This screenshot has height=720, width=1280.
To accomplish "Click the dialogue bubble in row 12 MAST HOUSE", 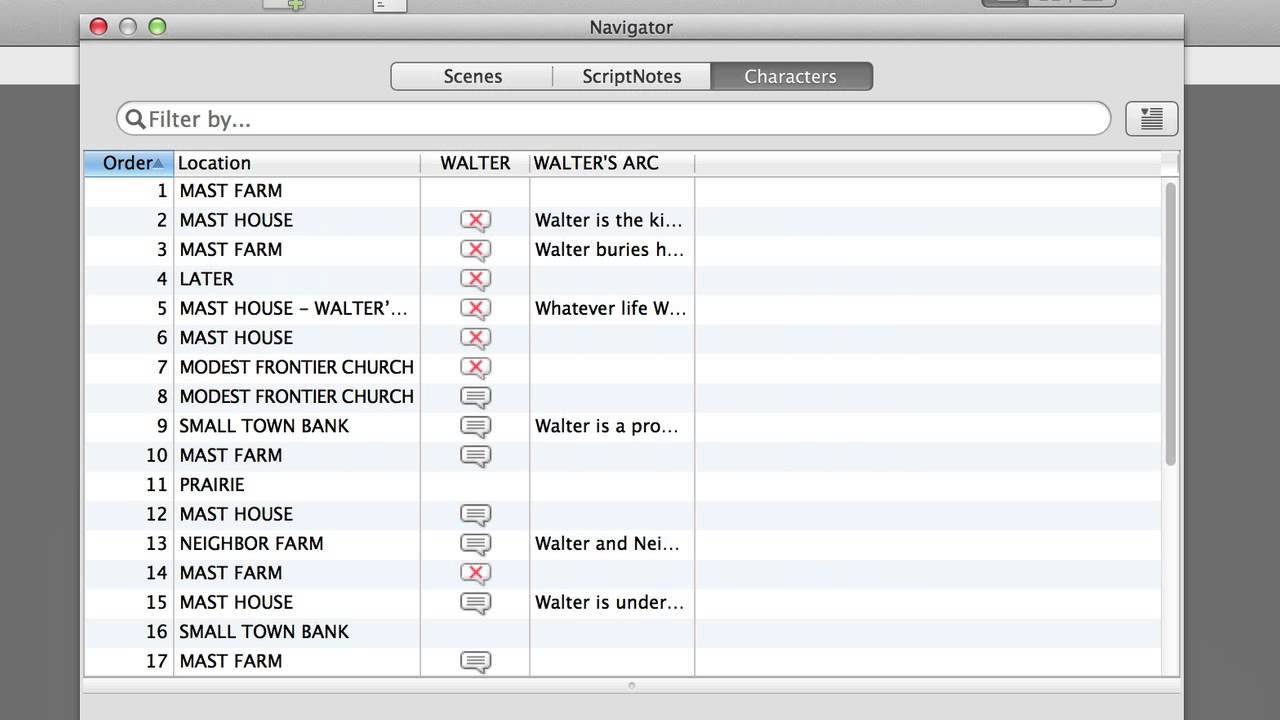I will coord(475,515).
